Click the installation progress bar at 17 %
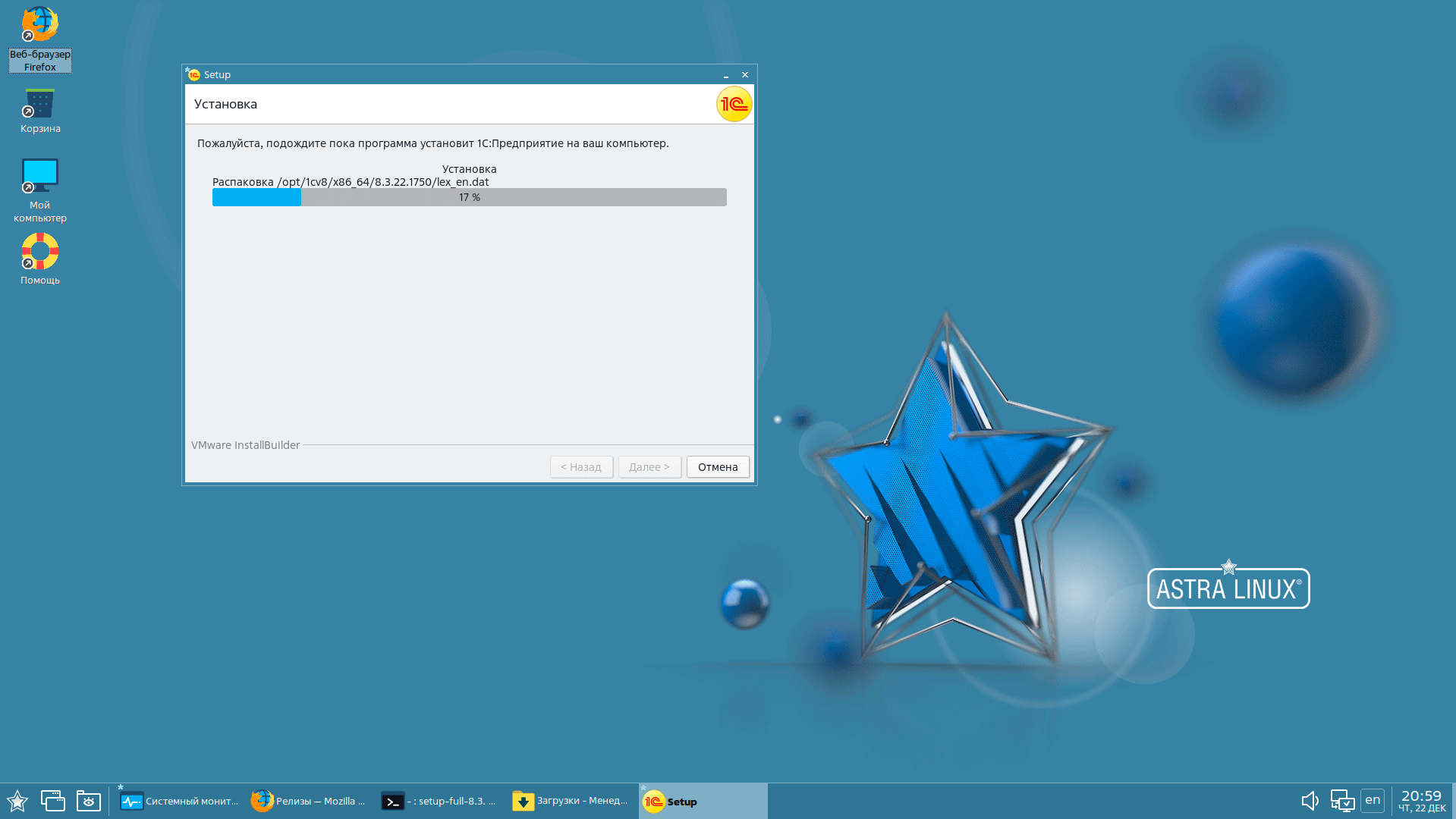 pos(470,197)
